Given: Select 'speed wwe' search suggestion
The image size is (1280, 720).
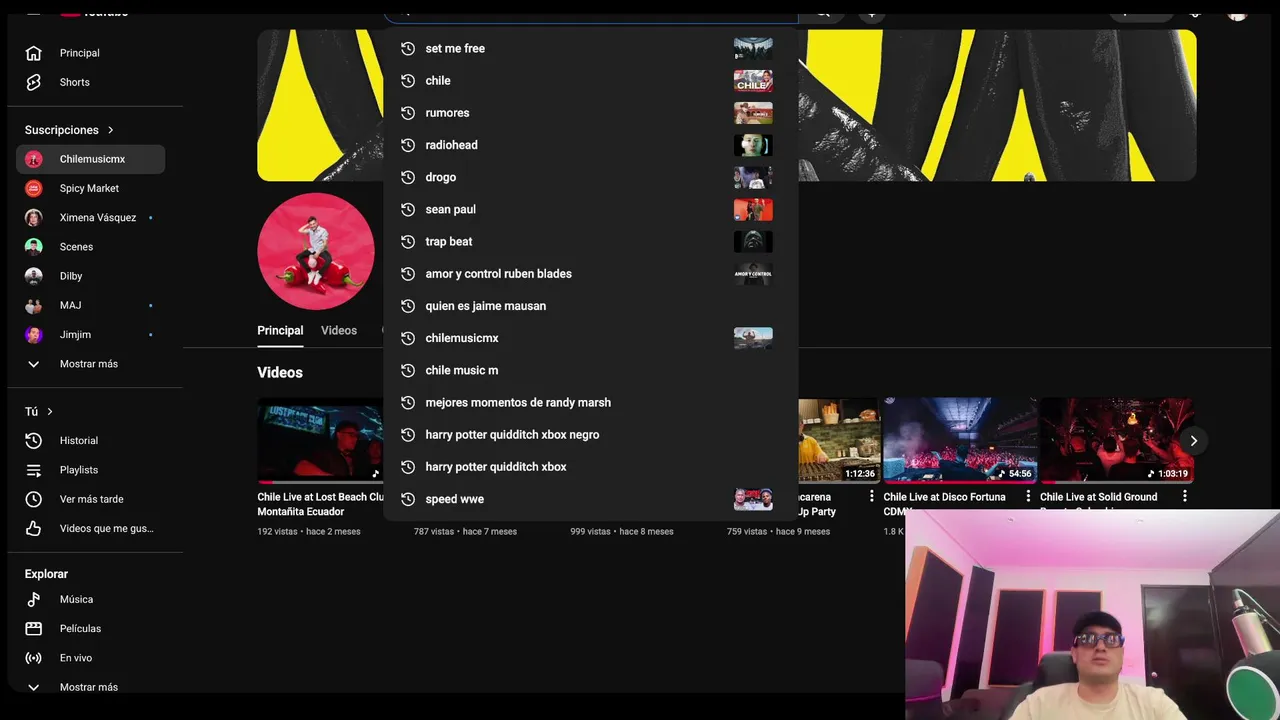Looking at the screenshot, I should 590,499.
